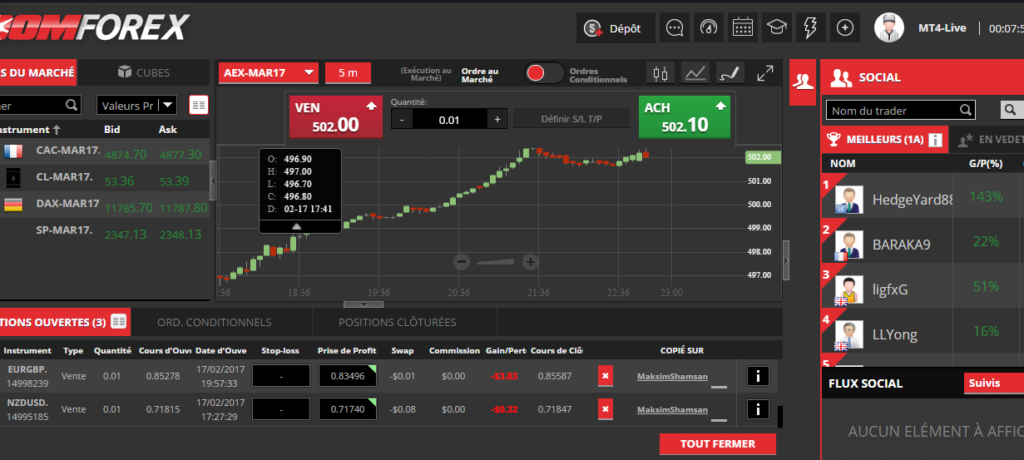Toggle open positions list view icon
The image size is (1024, 460).
[119, 322]
